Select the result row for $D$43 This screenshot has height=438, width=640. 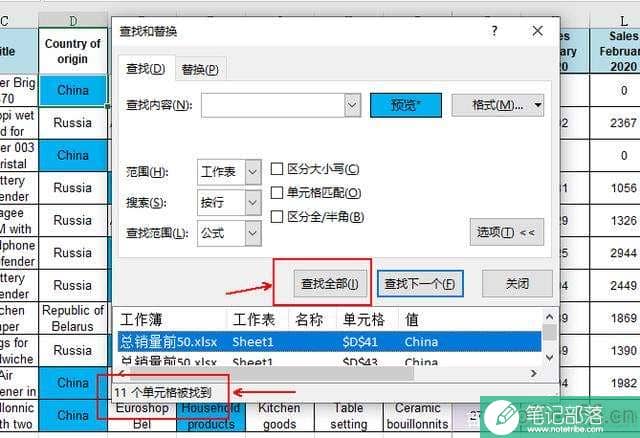click(x=329, y=360)
